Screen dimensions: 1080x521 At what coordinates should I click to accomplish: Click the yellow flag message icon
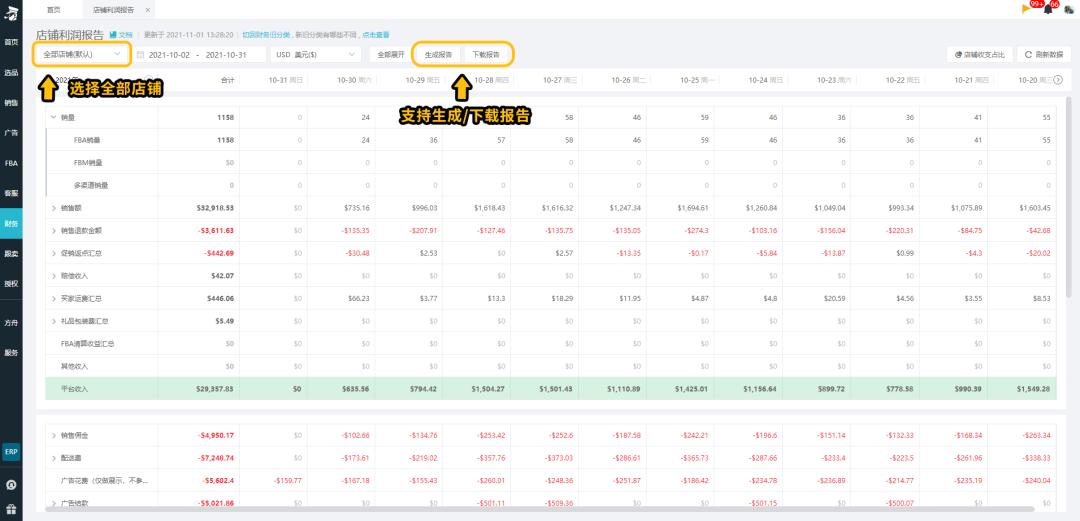1026,9
